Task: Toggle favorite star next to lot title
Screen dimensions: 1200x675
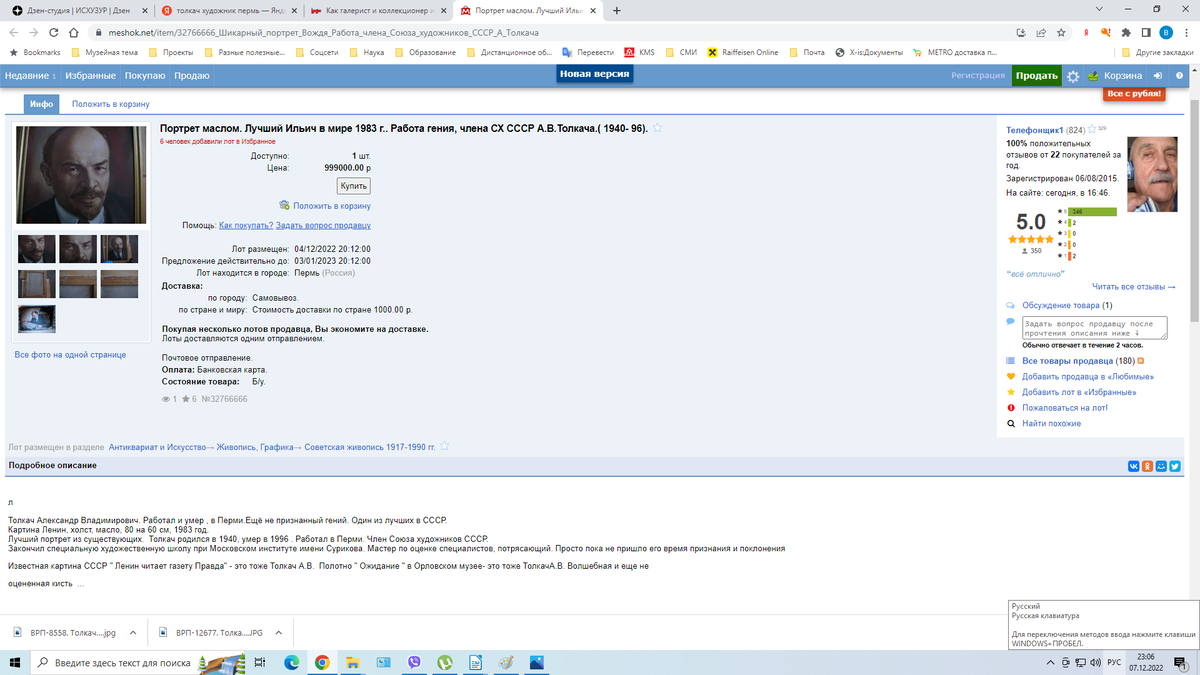Action: point(657,128)
